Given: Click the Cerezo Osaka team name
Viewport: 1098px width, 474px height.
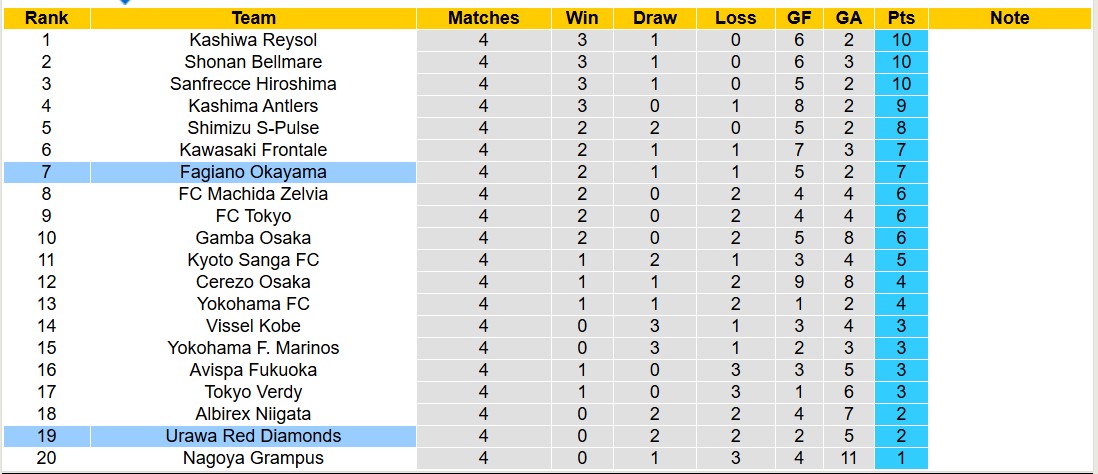Looking at the screenshot, I should 253,282.
